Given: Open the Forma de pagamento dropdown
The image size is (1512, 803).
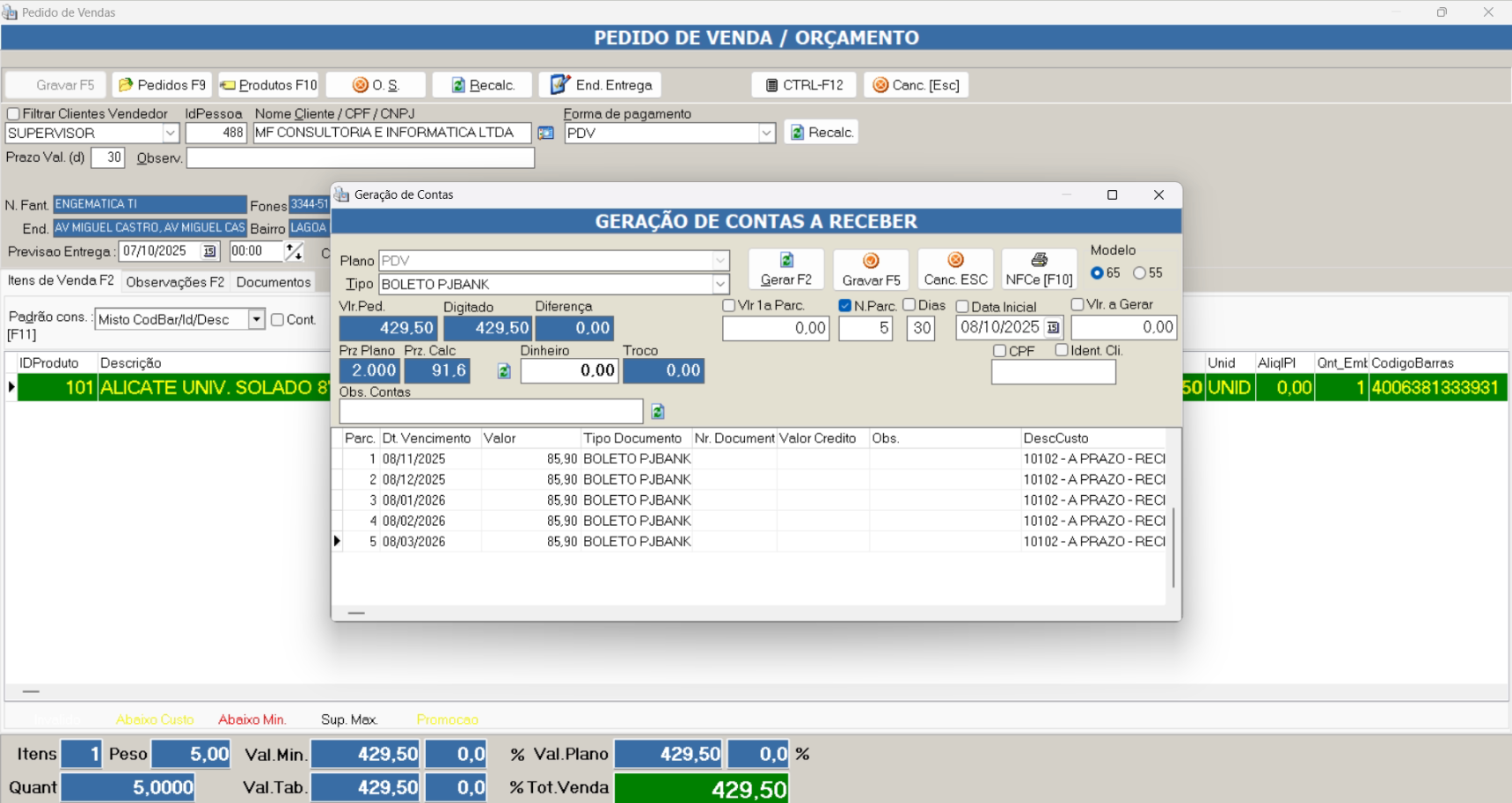Looking at the screenshot, I should pos(766,133).
